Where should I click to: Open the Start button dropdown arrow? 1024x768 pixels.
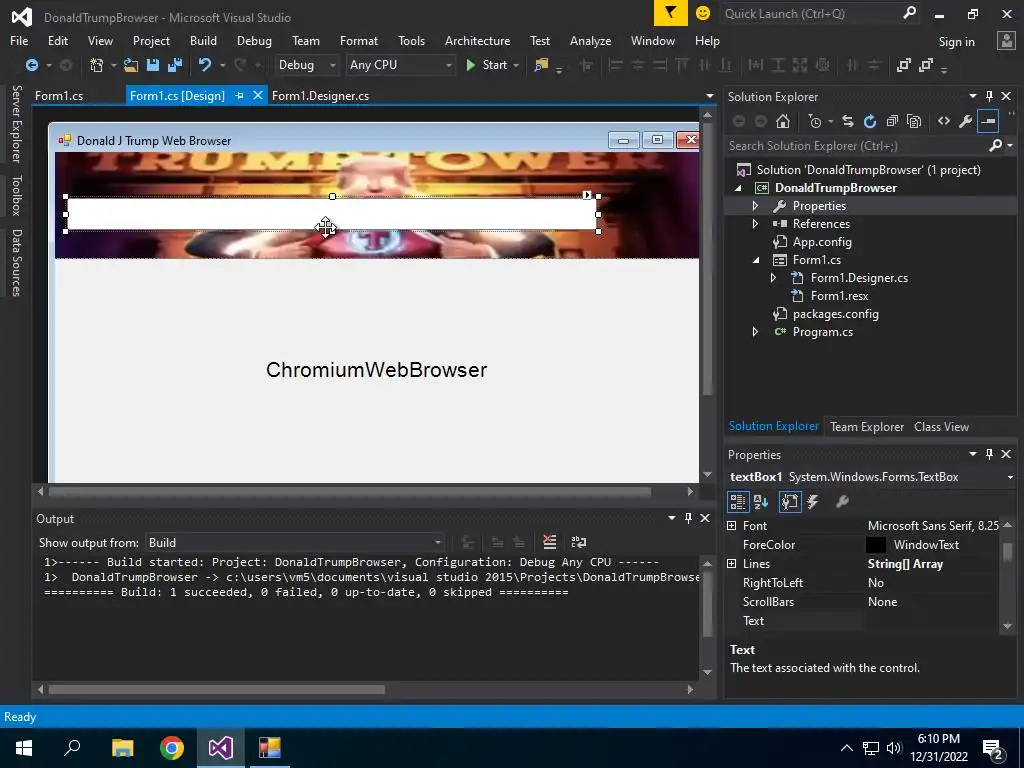(516, 65)
